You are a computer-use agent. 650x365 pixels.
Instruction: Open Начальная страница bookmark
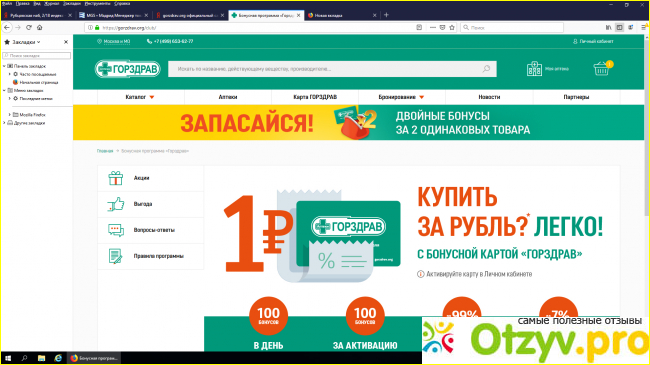(x=39, y=82)
